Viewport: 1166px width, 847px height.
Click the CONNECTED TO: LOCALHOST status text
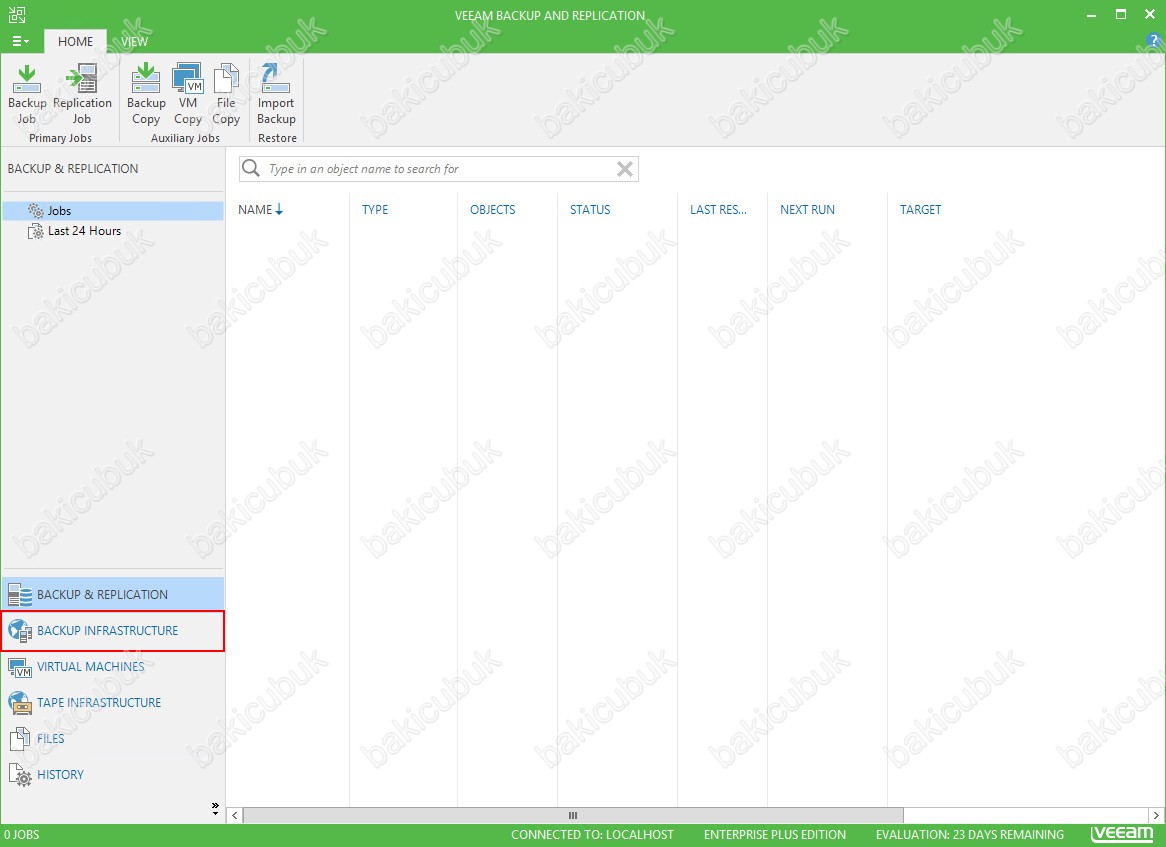point(592,835)
